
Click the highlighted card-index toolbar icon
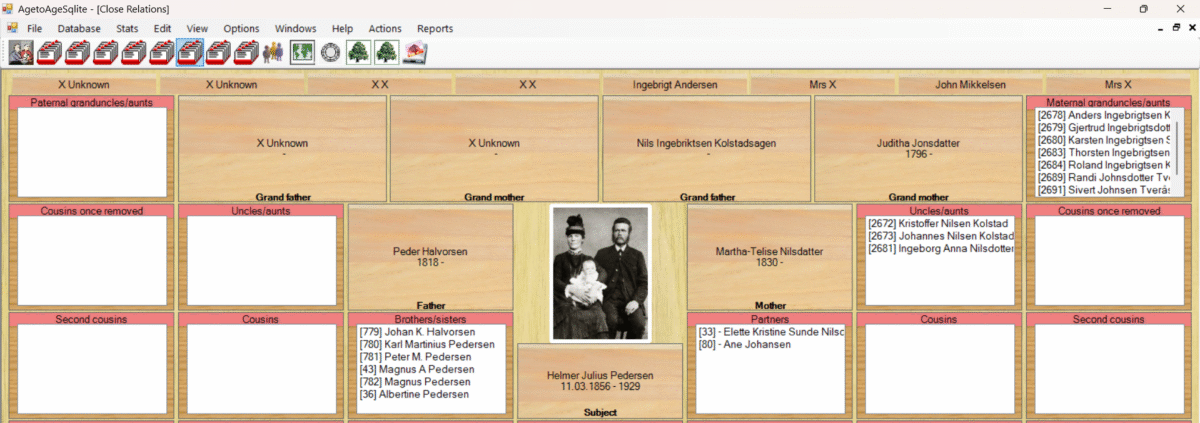click(189, 52)
